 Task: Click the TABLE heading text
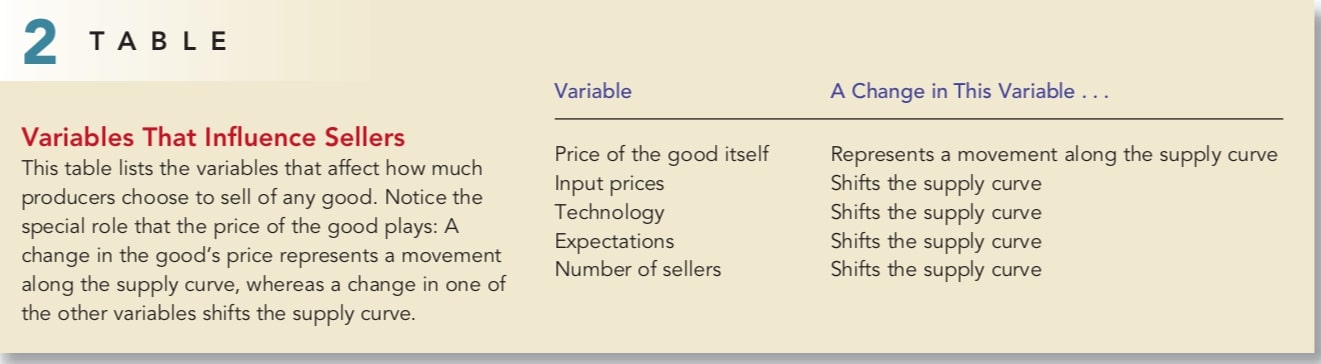[x=158, y=42]
